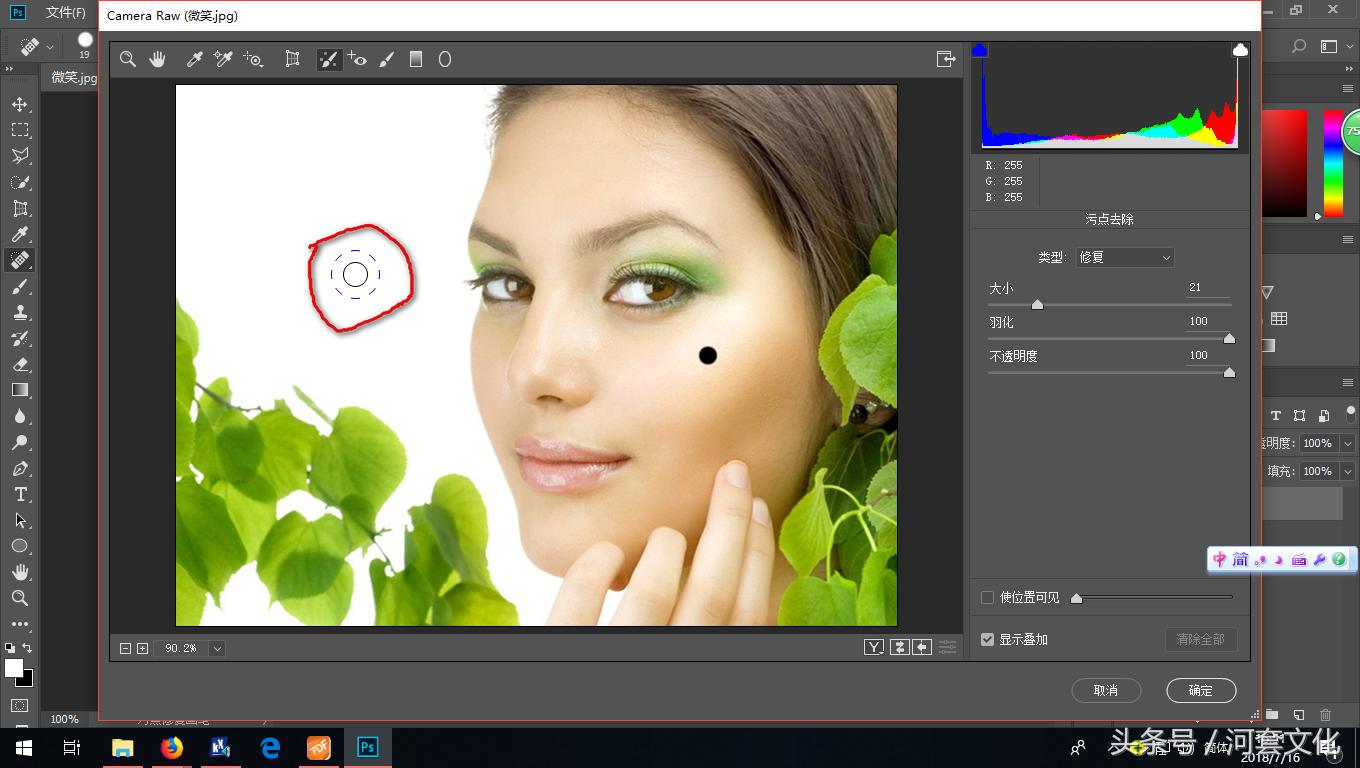
Task: Toggle the before/after preview with Y button
Action: tap(874, 646)
